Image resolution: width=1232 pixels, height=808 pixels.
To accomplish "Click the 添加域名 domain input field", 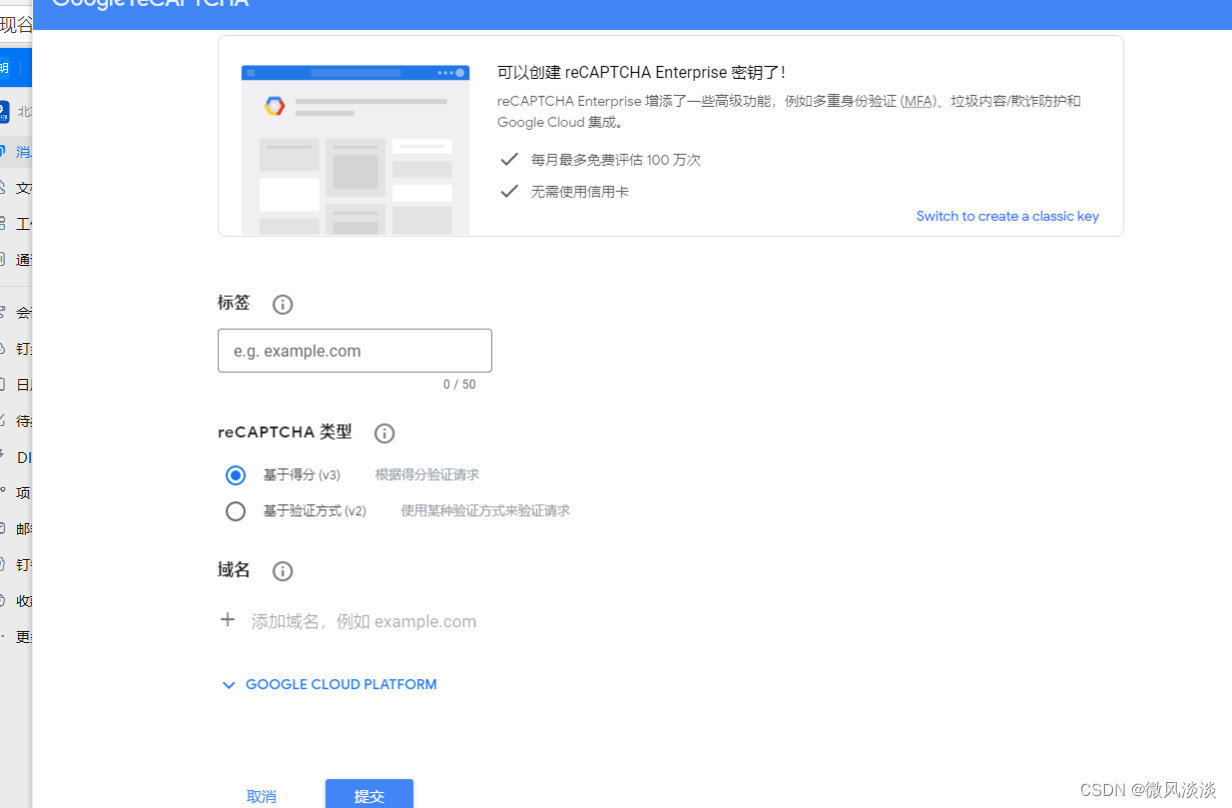I will coord(363,621).
